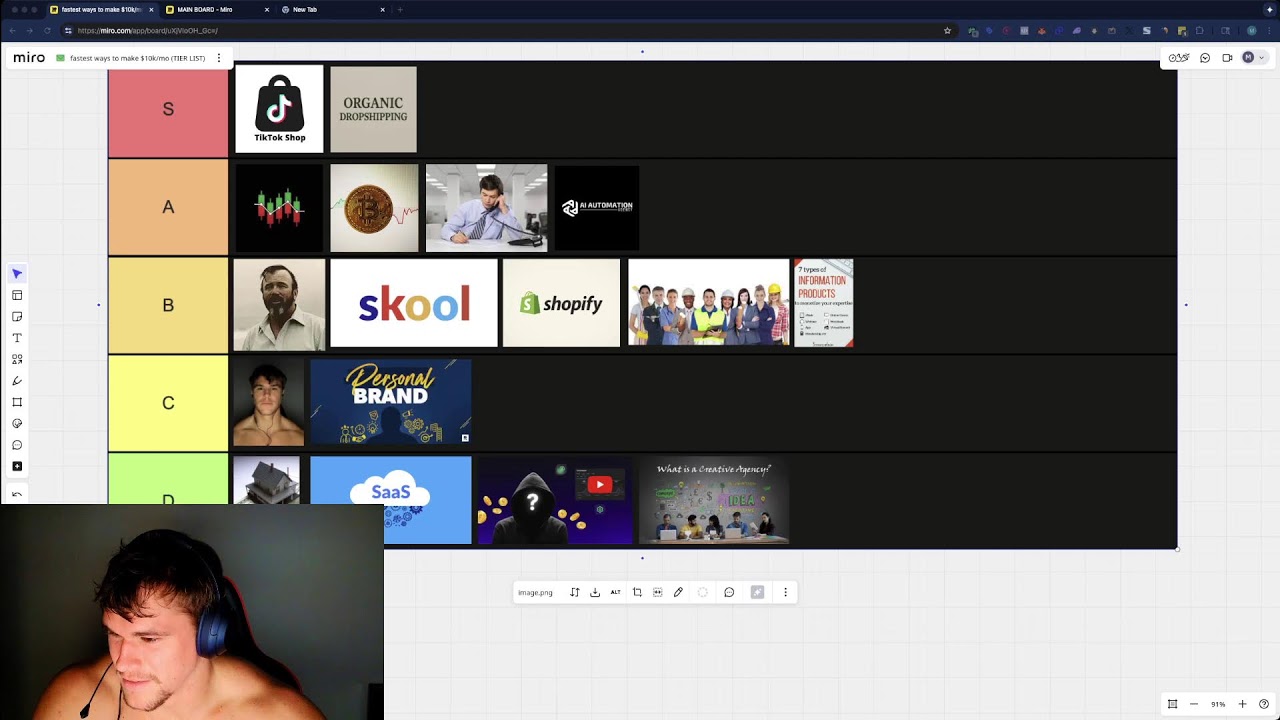Crop the selected image

(x=637, y=592)
